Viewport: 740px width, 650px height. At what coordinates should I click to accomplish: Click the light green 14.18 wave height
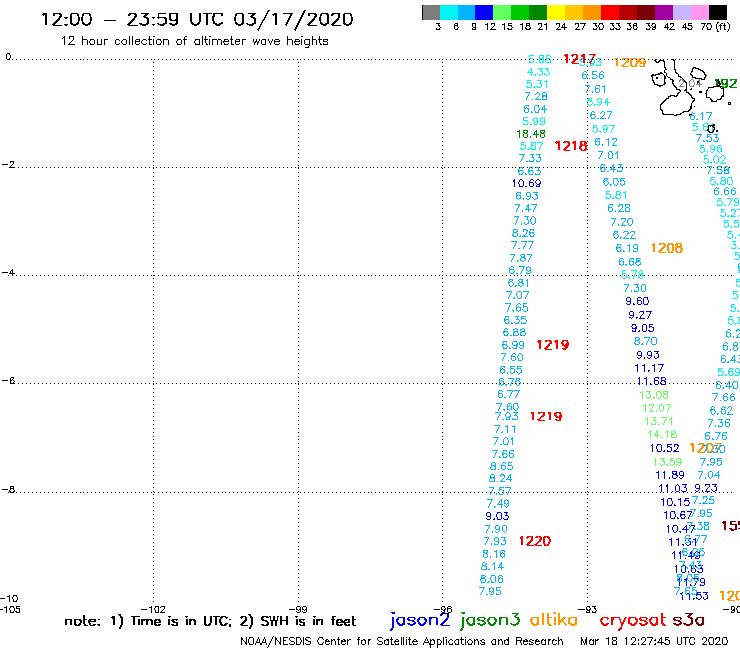(x=662, y=434)
